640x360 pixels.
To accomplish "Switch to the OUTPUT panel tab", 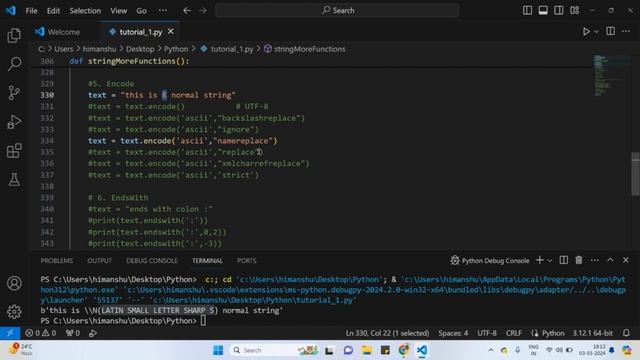I will coord(100,260).
